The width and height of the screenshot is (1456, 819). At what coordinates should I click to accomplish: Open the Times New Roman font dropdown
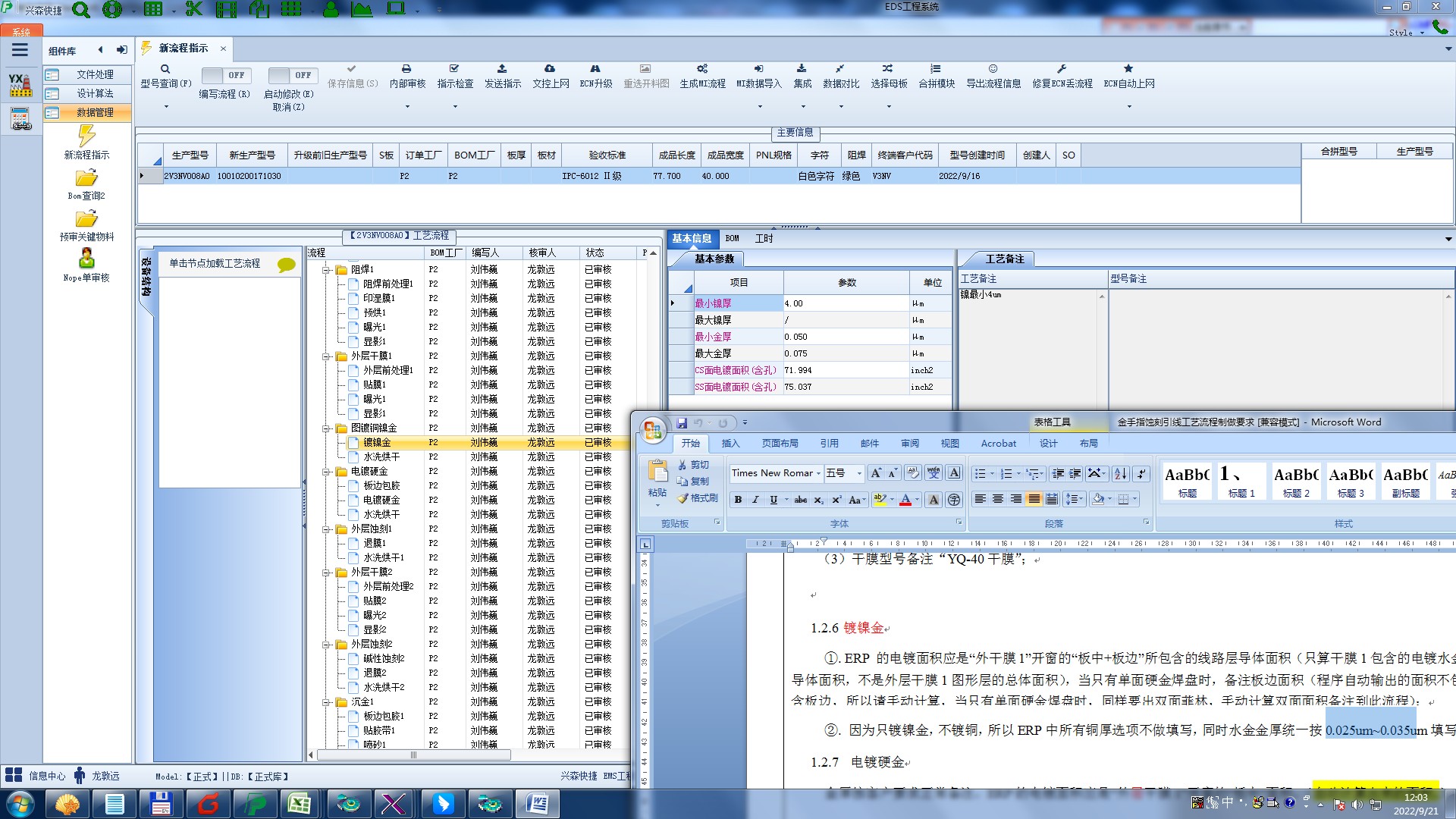point(818,473)
